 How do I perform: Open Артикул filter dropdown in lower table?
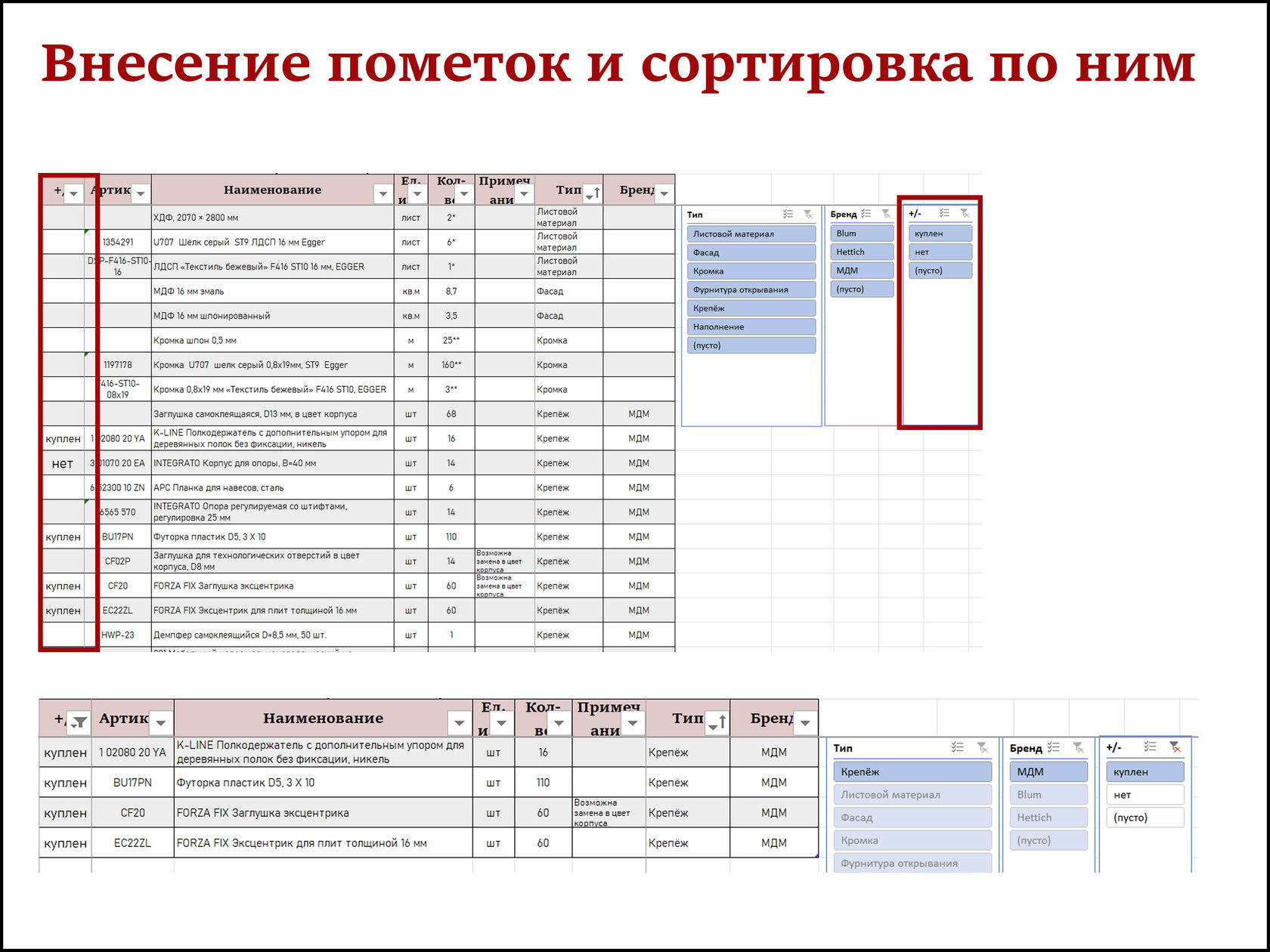tap(161, 723)
